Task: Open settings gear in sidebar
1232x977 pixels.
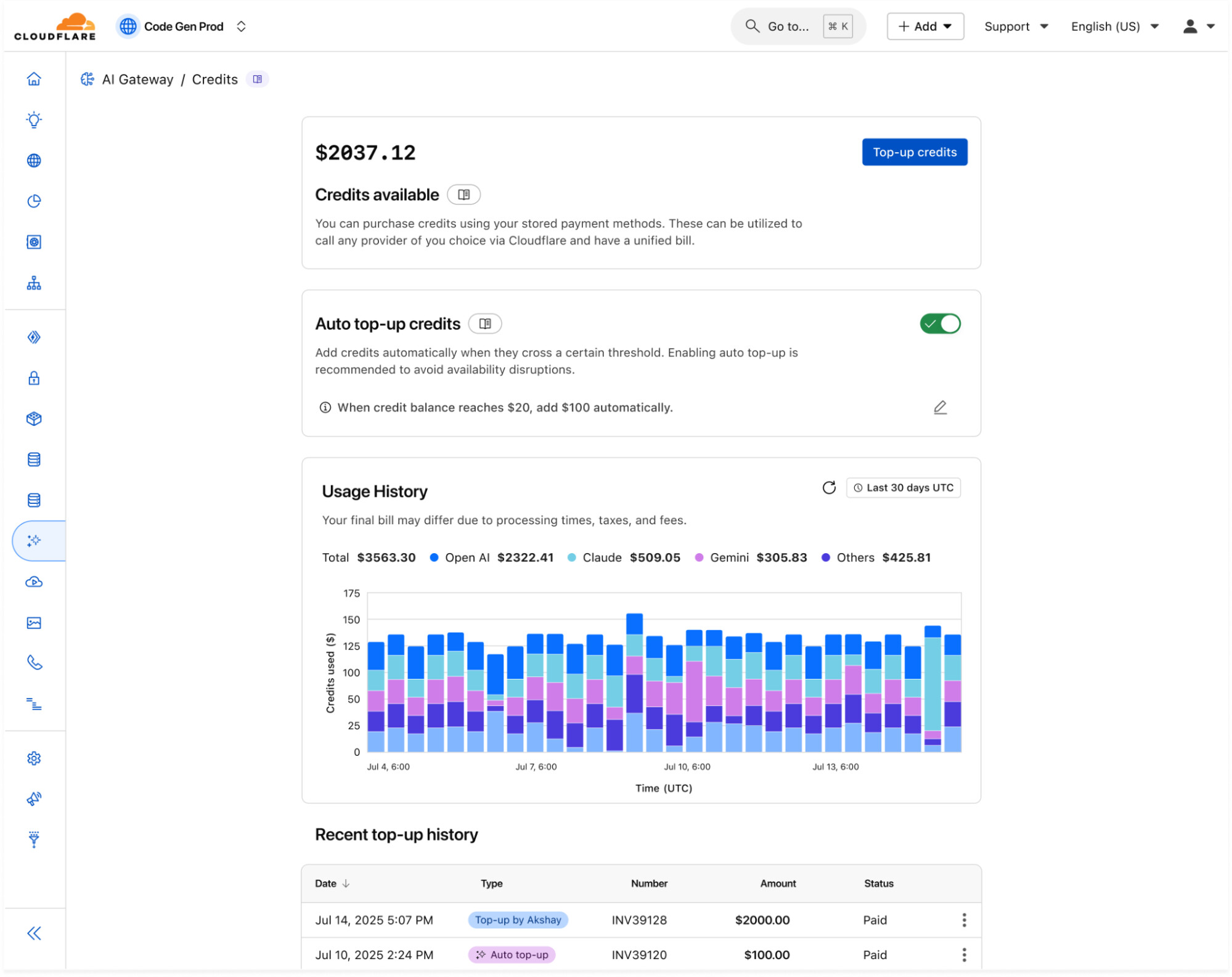Action: pos(34,758)
